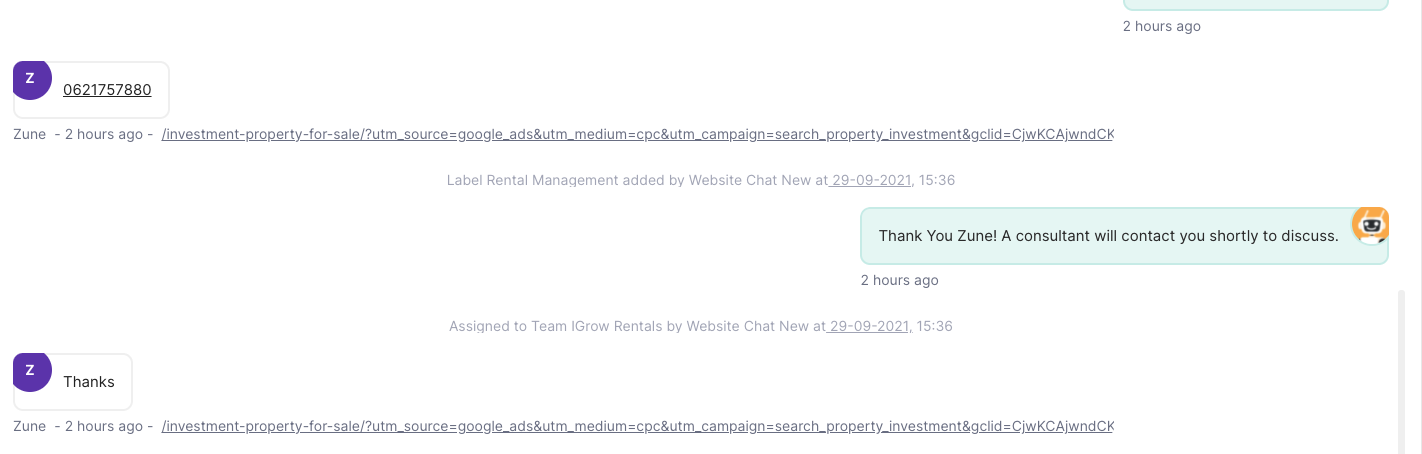1422x454 pixels.
Task: Select the 'Thank You Zune!' bot message bubble
Action: (1124, 236)
